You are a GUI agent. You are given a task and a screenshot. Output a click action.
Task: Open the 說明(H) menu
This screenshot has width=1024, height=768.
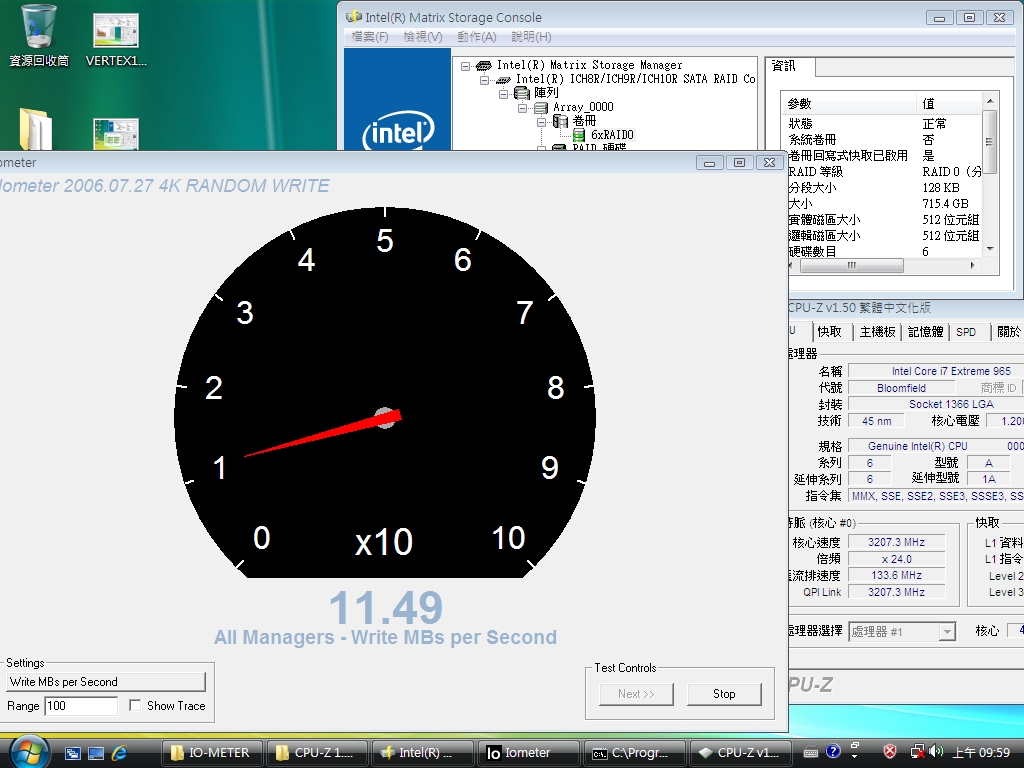coord(531,37)
